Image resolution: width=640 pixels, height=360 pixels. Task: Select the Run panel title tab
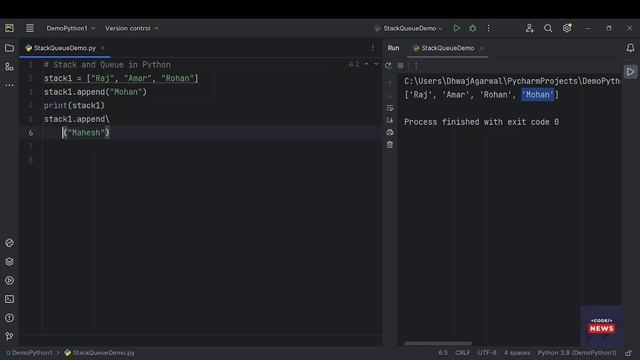point(393,48)
